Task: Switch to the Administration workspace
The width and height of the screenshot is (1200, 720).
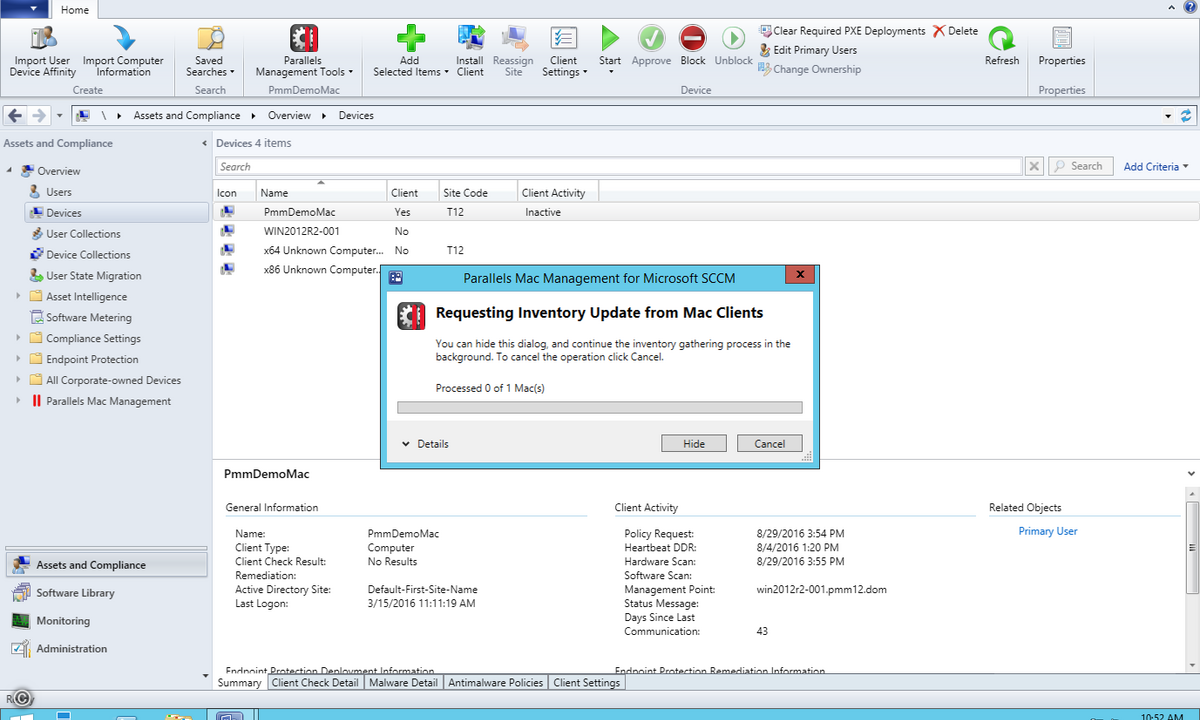Action: (105, 649)
